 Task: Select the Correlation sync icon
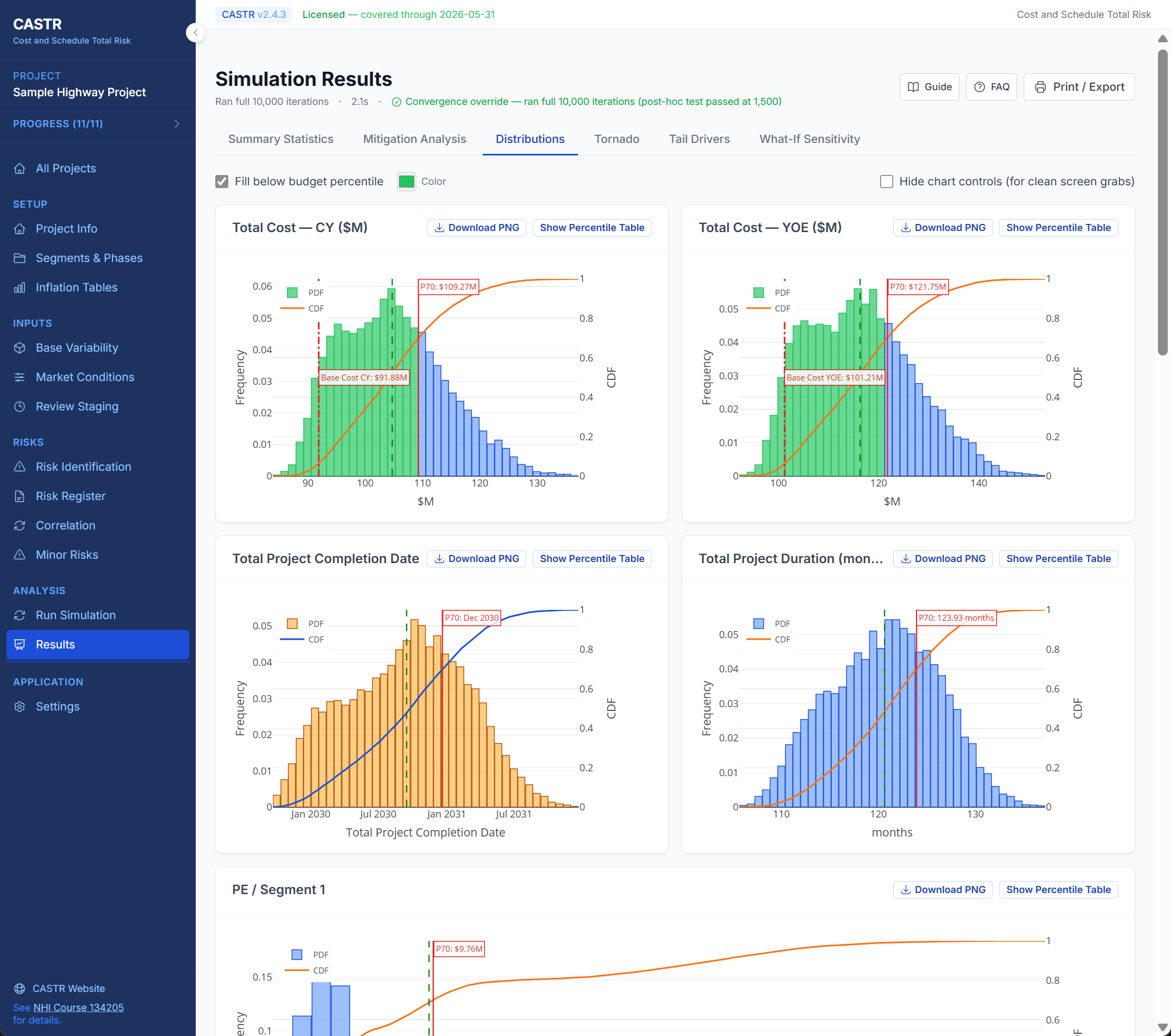pyautogui.click(x=21, y=525)
